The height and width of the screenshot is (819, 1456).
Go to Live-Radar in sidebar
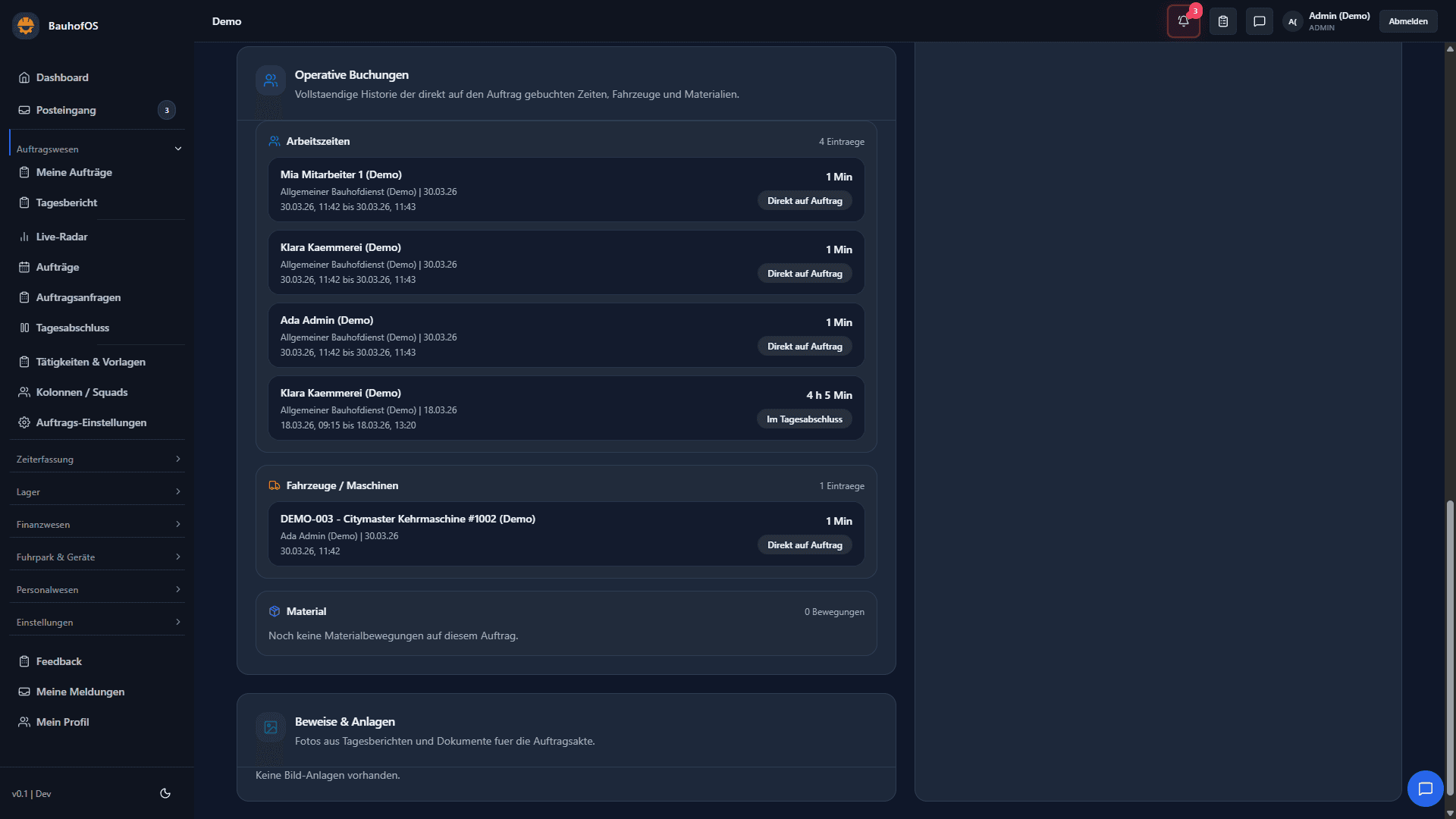pyautogui.click(x=61, y=237)
